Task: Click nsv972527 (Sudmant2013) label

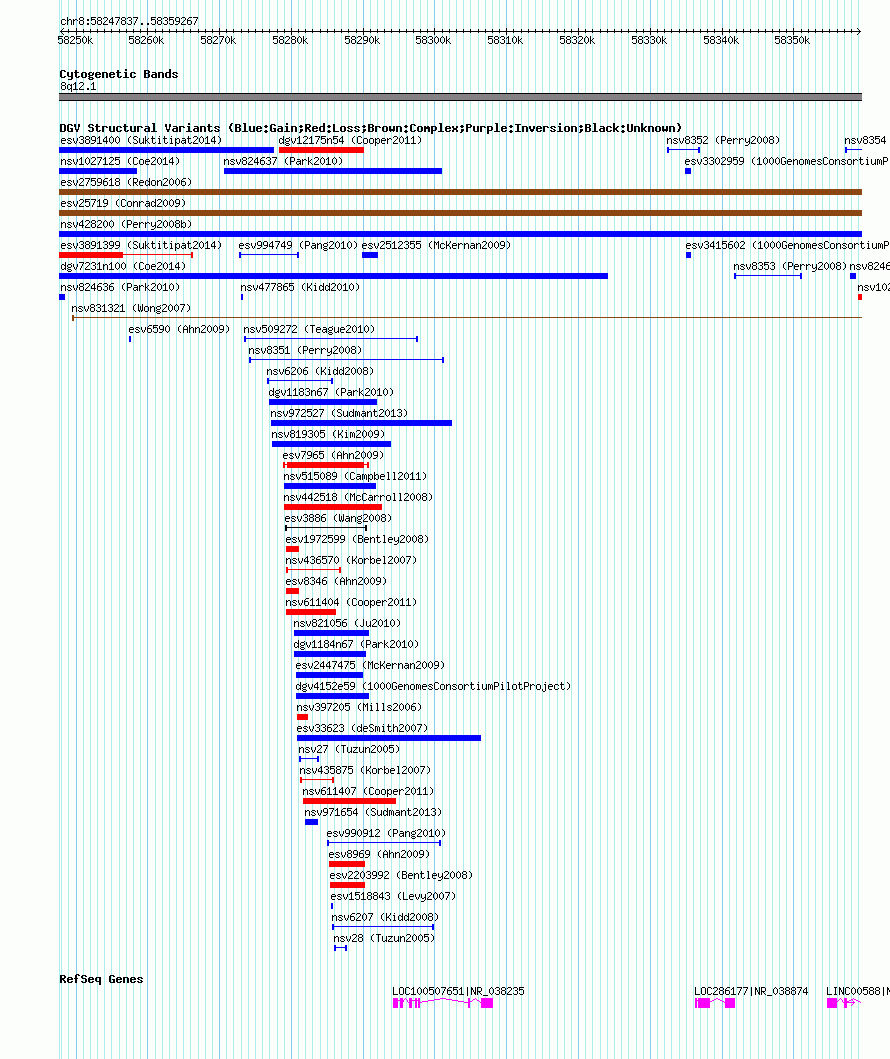Action: pos(339,413)
